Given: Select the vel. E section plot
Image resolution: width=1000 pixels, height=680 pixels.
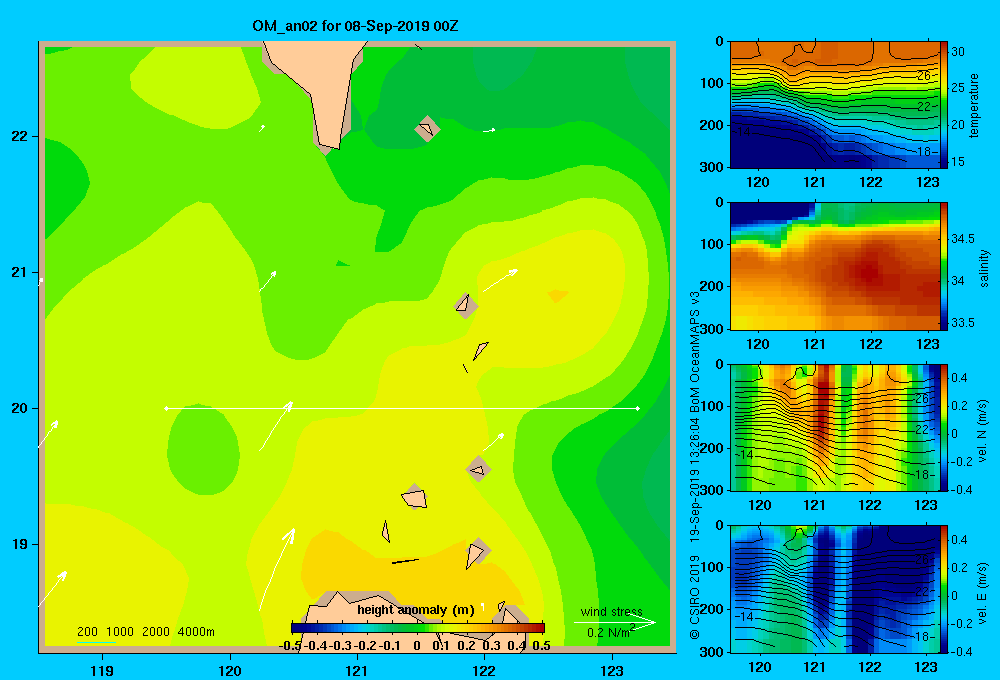Looking at the screenshot, I should pos(834,589).
